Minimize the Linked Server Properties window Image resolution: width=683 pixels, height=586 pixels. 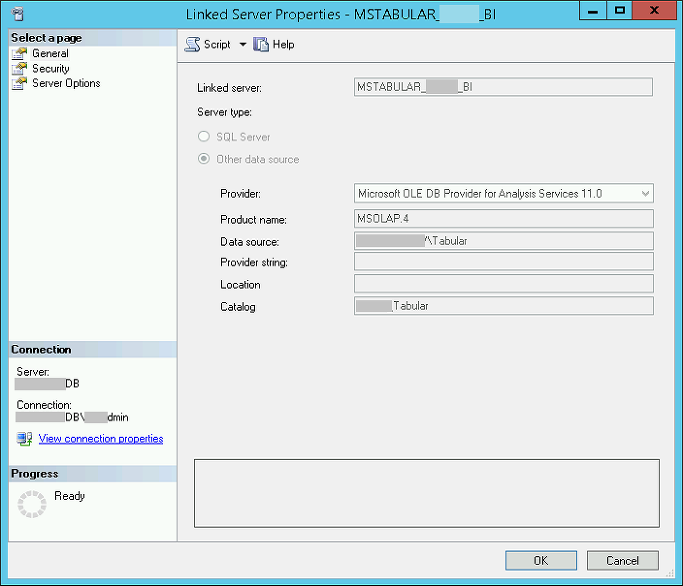pyautogui.click(x=592, y=10)
